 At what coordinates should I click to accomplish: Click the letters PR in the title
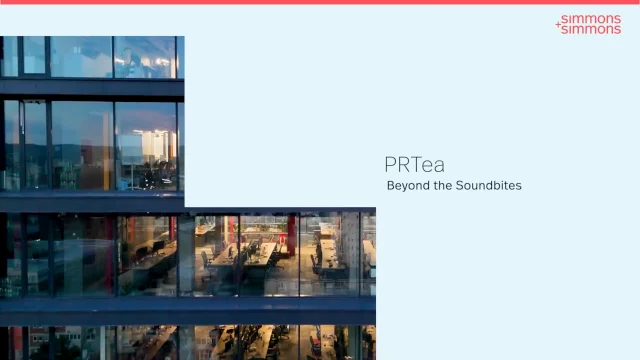click(398, 164)
